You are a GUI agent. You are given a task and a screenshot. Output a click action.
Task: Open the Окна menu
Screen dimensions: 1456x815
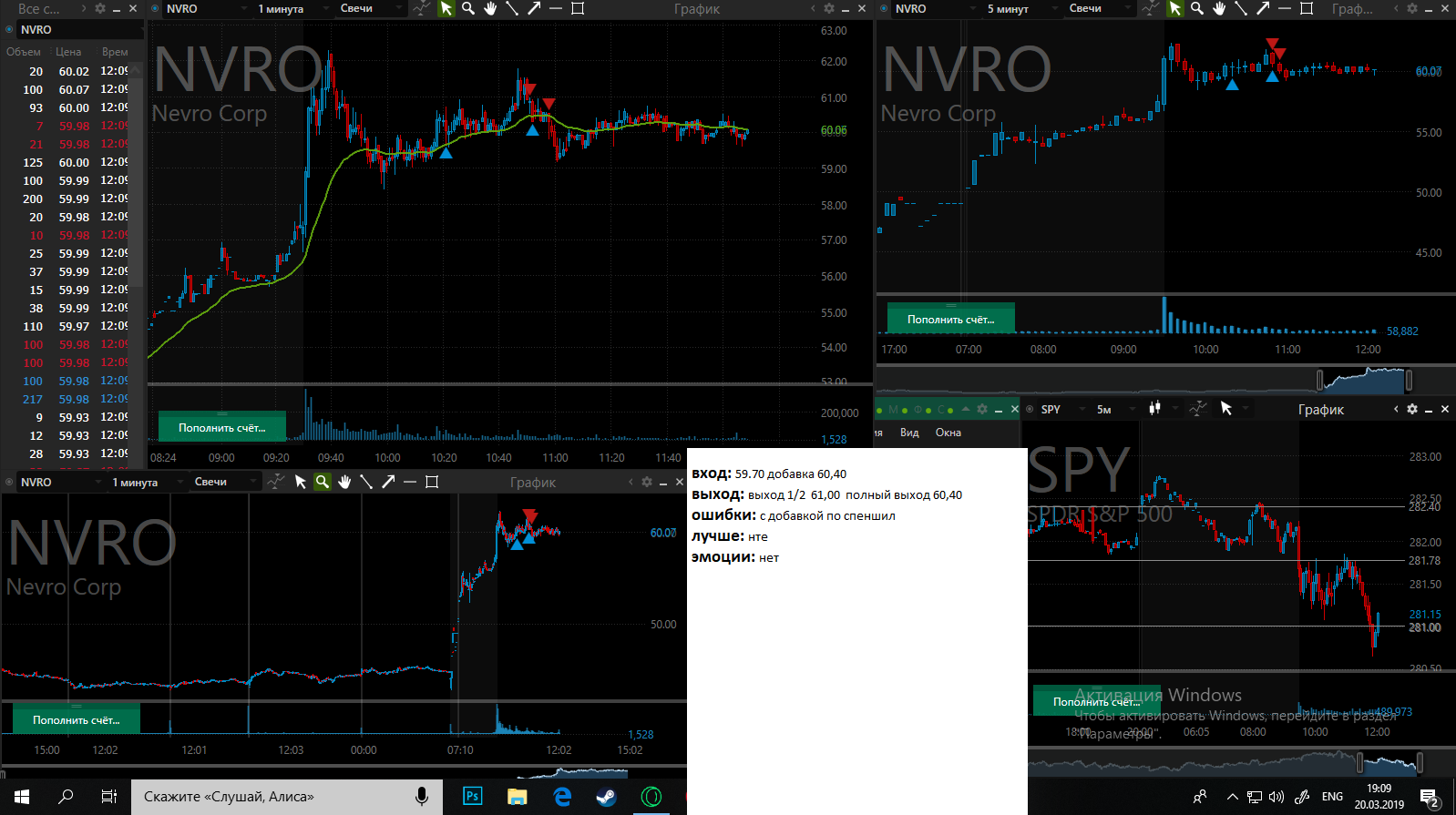(948, 433)
